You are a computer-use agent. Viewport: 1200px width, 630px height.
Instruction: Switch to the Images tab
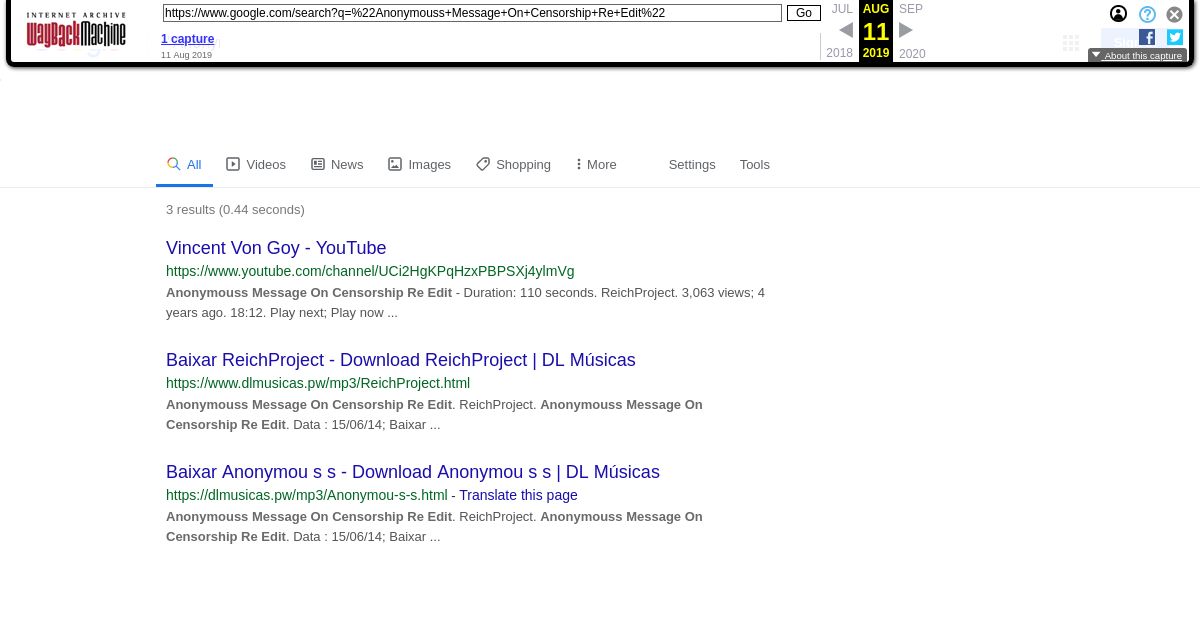[419, 164]
